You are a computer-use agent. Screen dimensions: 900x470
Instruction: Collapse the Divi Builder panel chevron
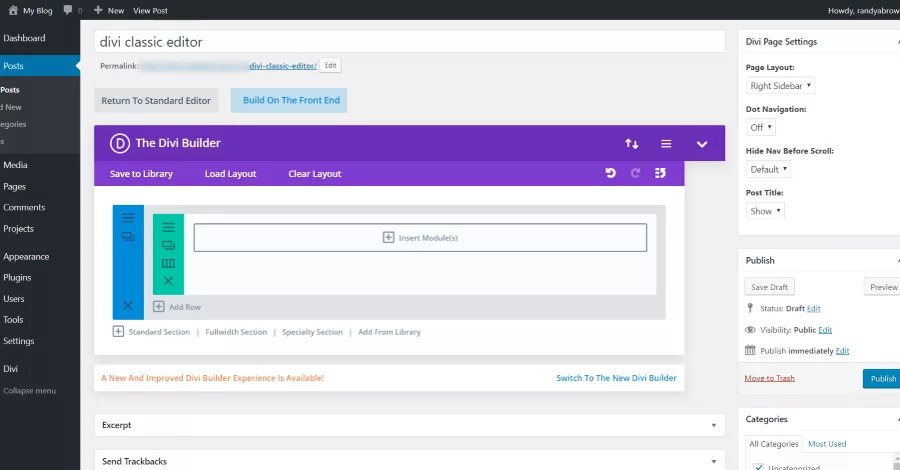pos(702,144)
